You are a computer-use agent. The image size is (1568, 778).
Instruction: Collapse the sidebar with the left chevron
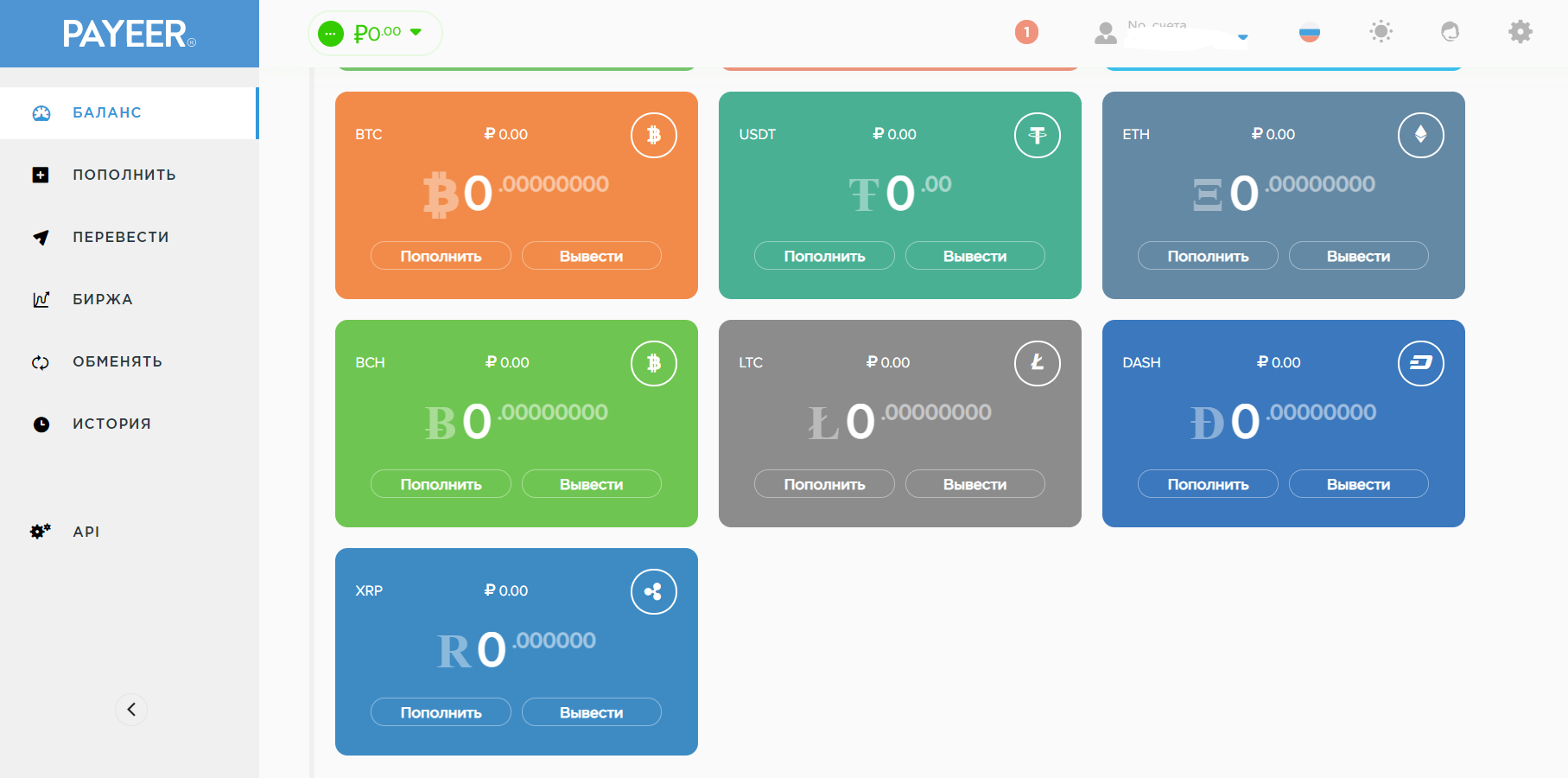tap(131, 710)
